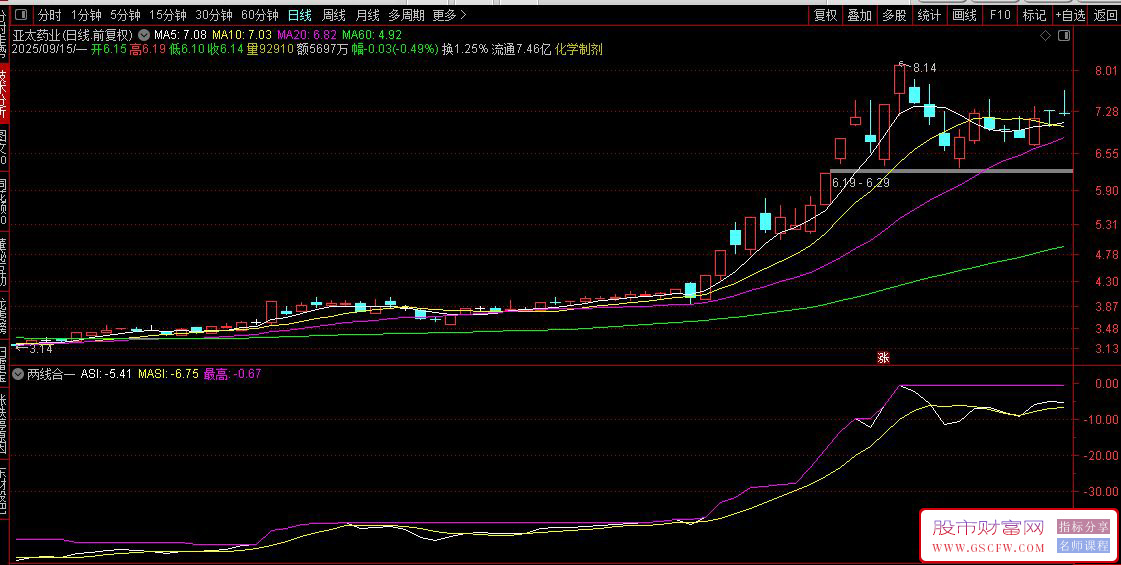
Task: Select the 60分钟 period
Action: coord(260,14)
